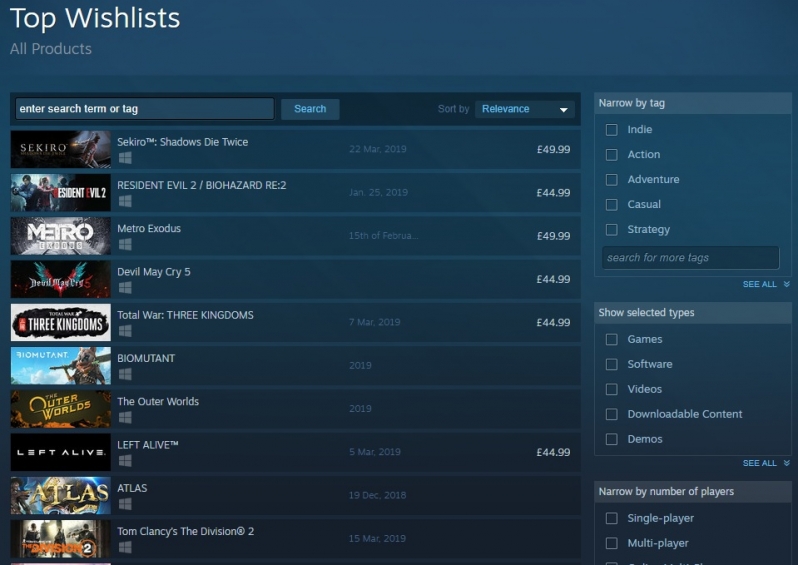Check the Action tag checkbox
Screen dimensions: 798x565
[x=612, y=155]
